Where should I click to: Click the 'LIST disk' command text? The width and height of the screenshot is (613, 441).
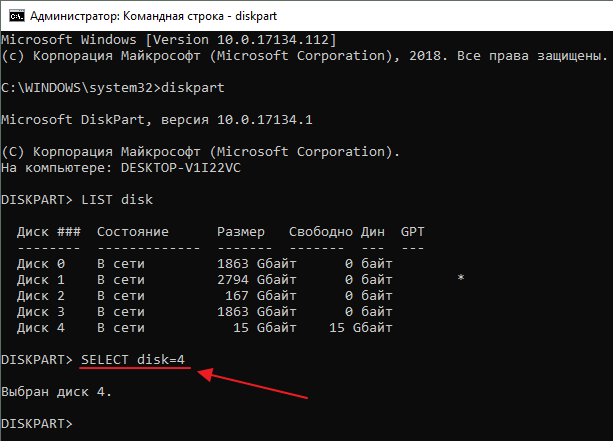point(117,200)
